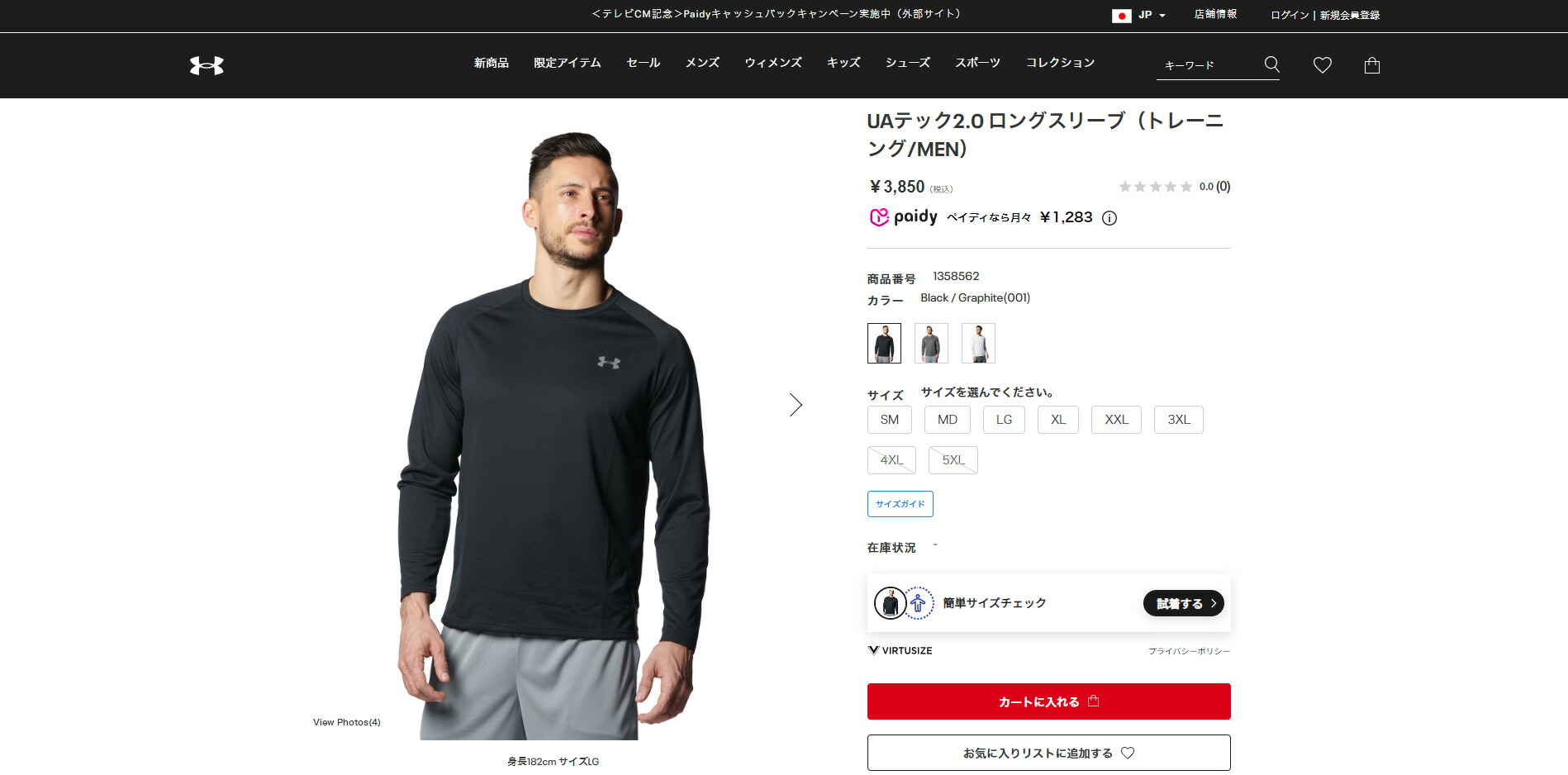This screenshot has height=775, width=1568.
Task: Click the Paidy info circle icon
Action: 1109,218
